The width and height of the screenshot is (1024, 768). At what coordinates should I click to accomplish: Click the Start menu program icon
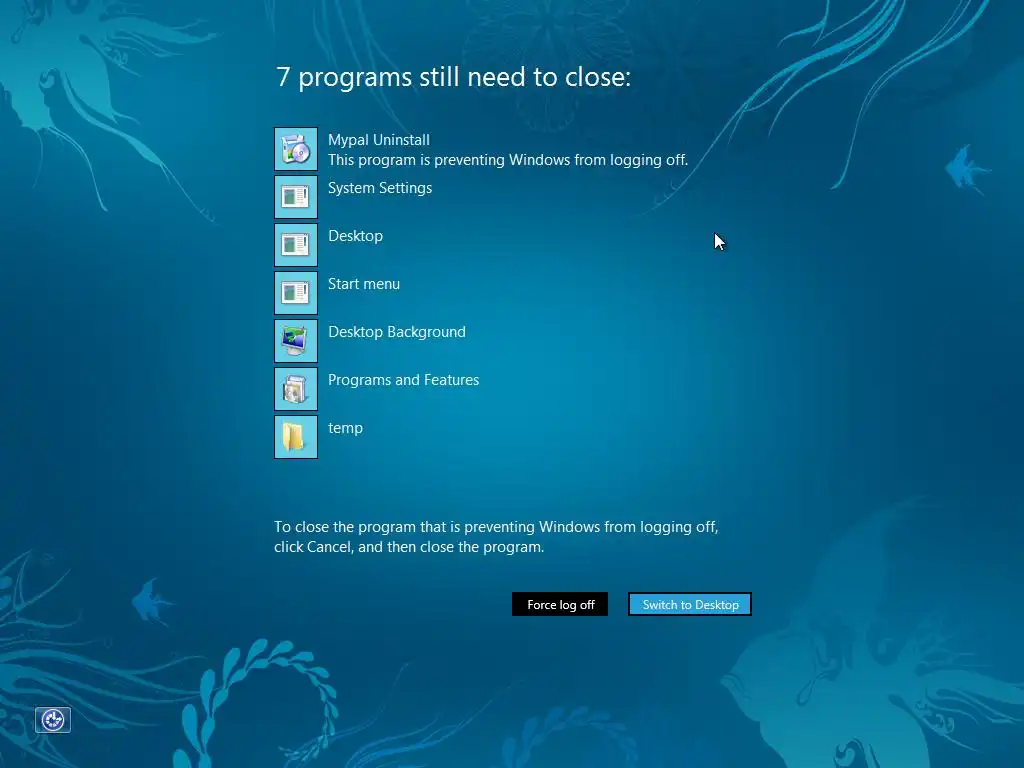[296, 293]
